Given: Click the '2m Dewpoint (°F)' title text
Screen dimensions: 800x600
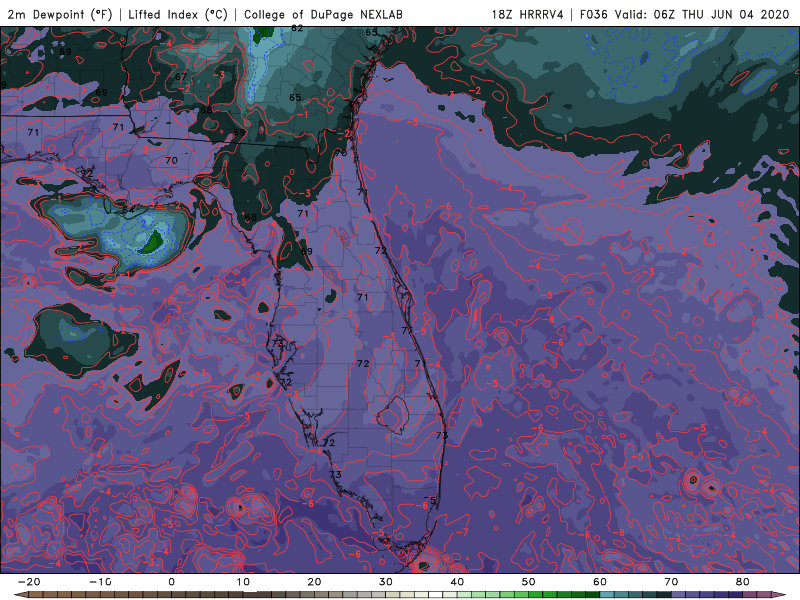Looking at the screenshot, I should click(x=59, y=14).
